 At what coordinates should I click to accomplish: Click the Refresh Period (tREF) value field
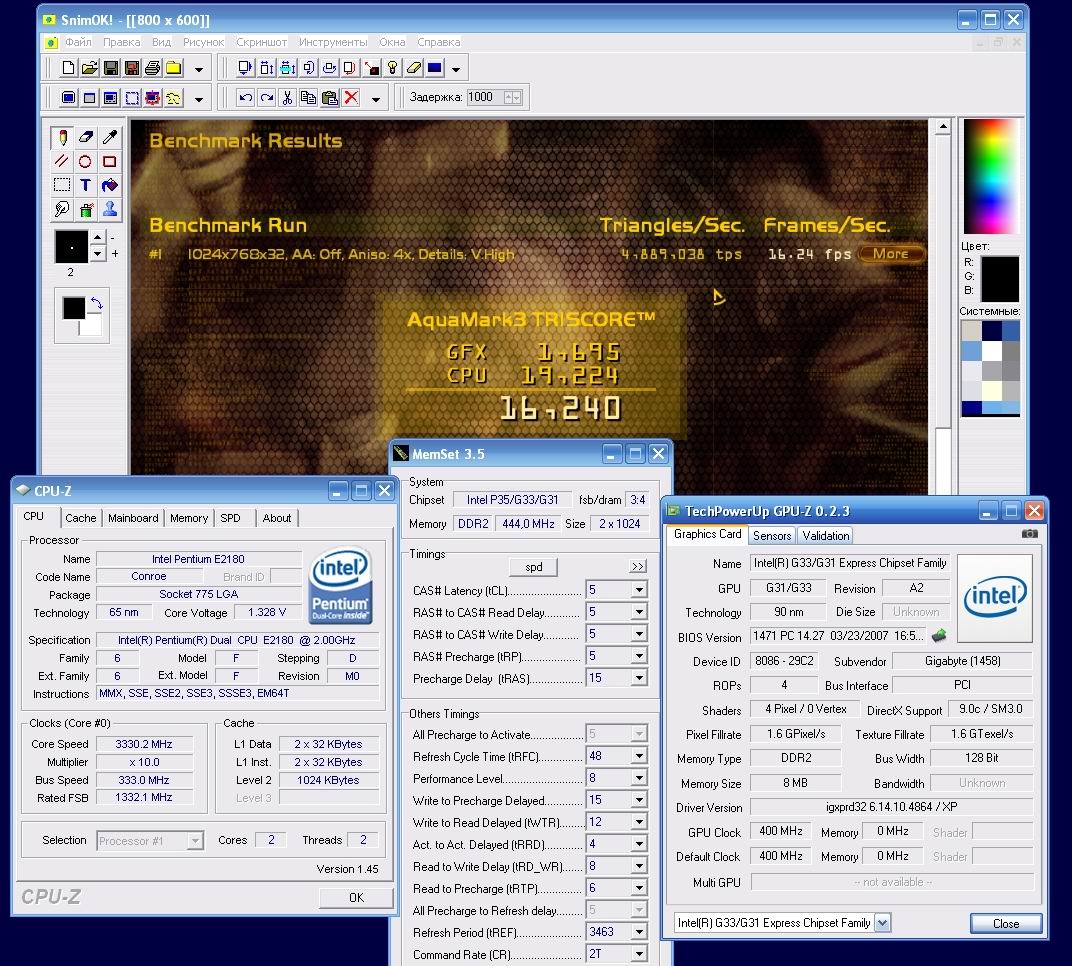pyautogui.click(x=606, y=932)
